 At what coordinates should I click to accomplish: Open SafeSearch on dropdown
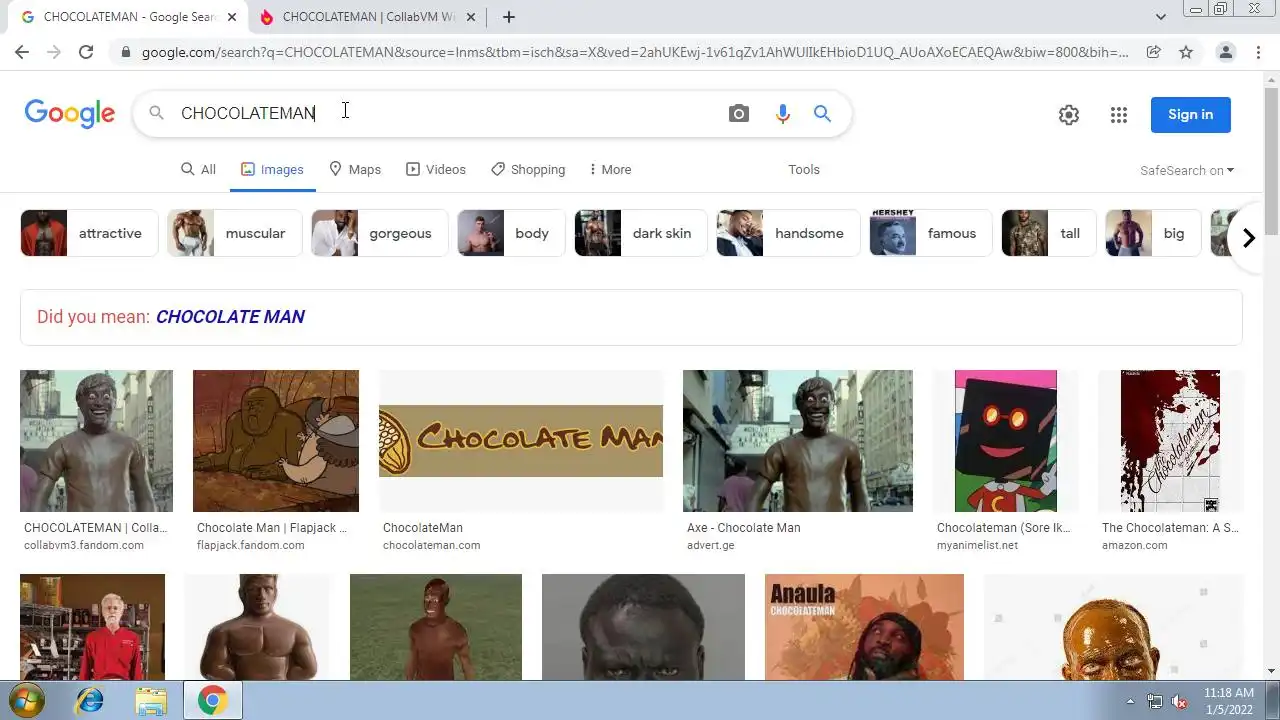click(1187, 171)
